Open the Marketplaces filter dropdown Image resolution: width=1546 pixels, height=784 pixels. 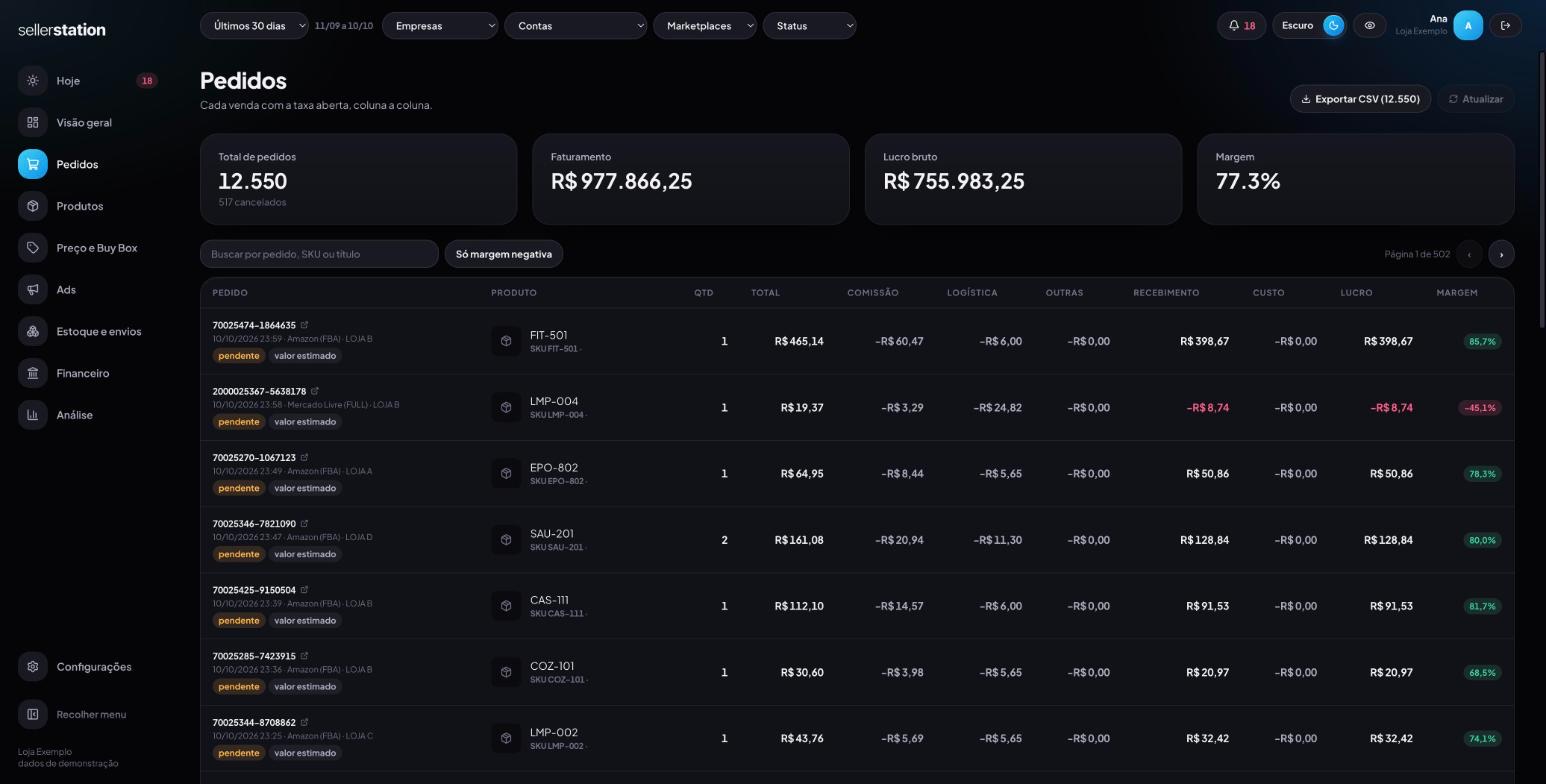point(705,26)
